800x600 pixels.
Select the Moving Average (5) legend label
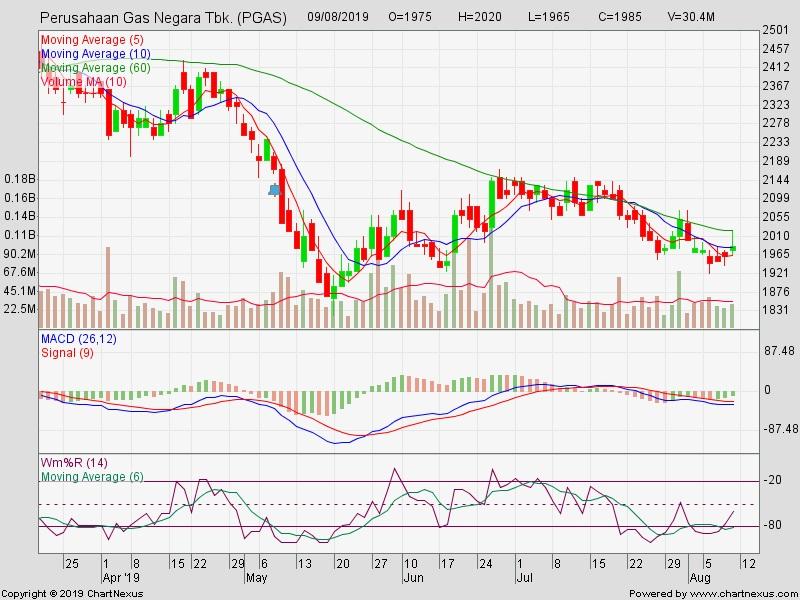point(92,40)
